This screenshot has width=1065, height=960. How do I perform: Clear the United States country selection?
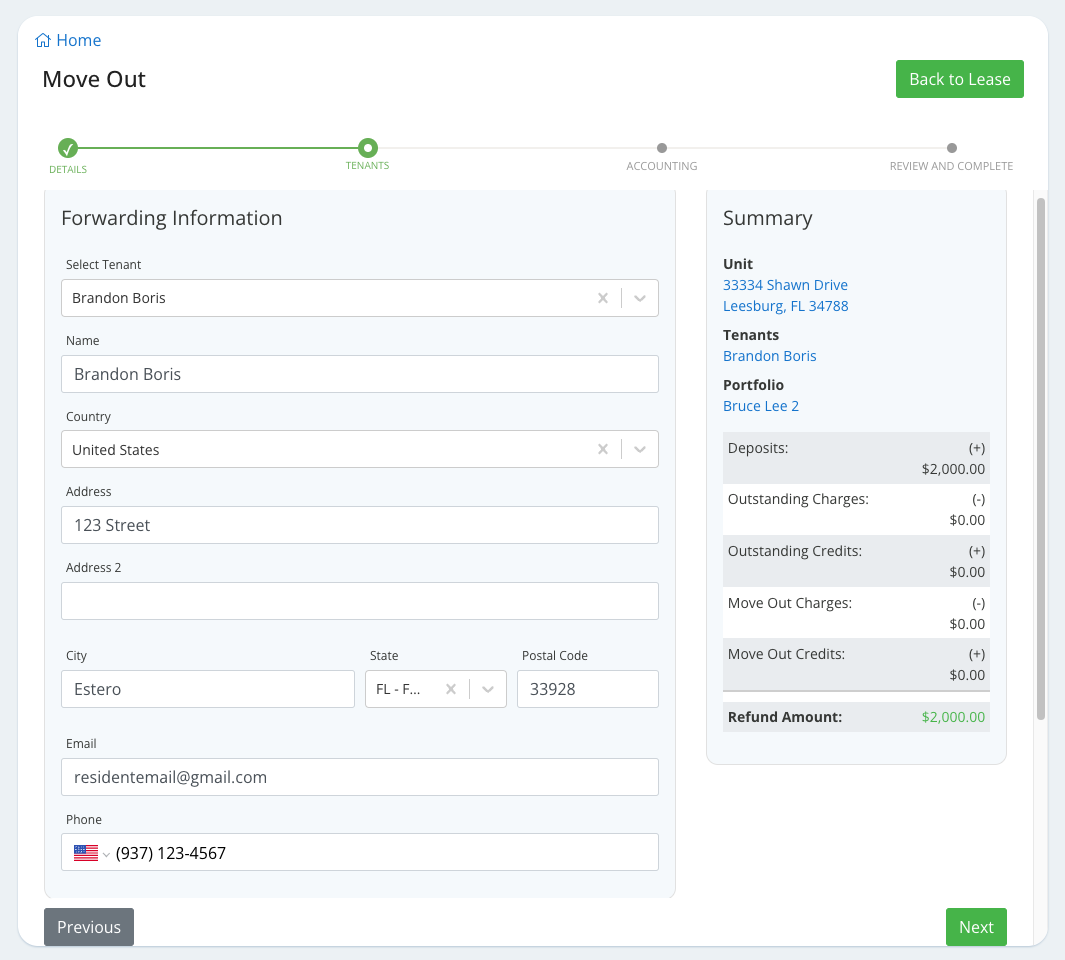pos(603,450)
